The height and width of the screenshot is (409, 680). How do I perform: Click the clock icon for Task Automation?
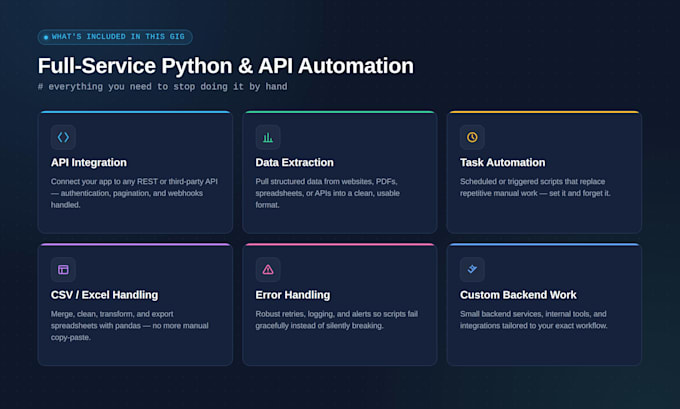click(x=472, y=137)
